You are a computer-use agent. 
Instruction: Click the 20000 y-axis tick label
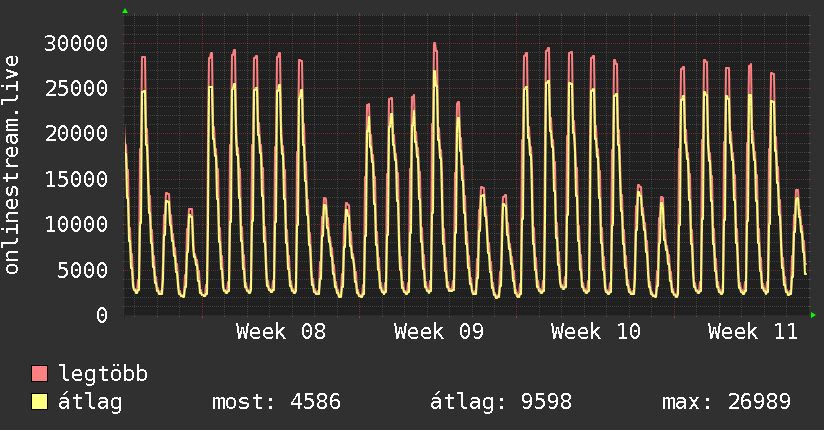(x=76, y=134)
